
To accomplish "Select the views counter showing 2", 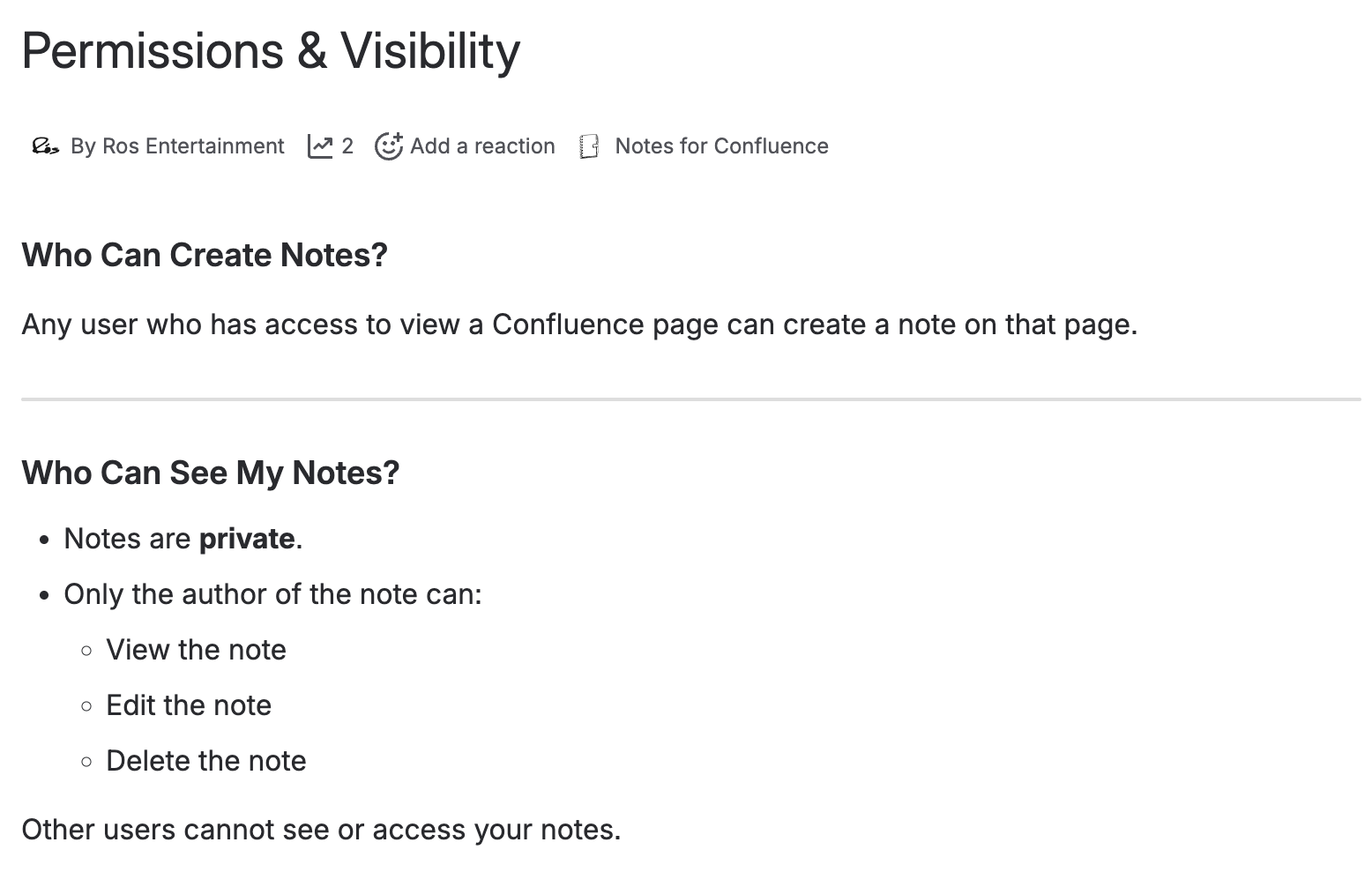I will click(347, 145).
